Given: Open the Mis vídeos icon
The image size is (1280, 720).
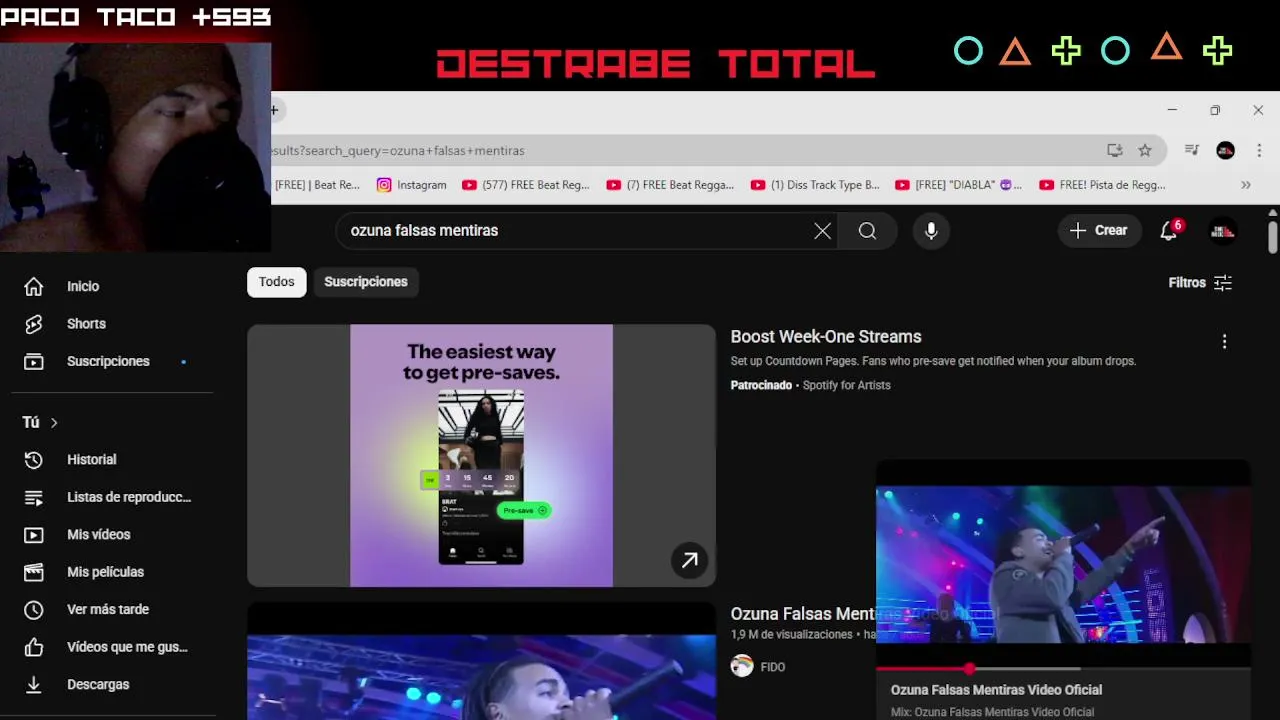Looking at the screenshot, I should [34, 535].
